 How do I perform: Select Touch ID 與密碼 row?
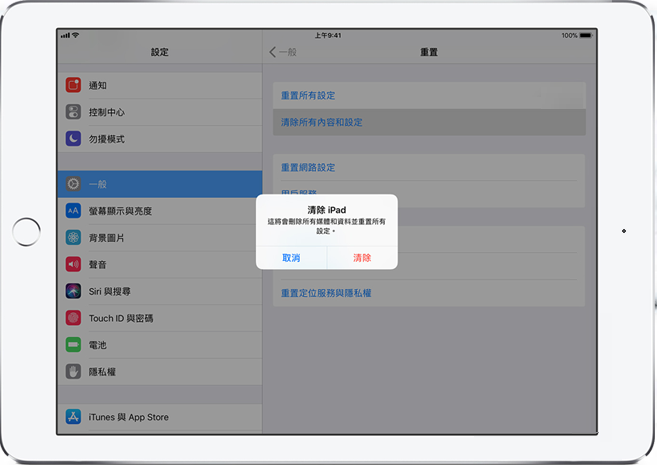pyautogui.click(x=160, y=318)
